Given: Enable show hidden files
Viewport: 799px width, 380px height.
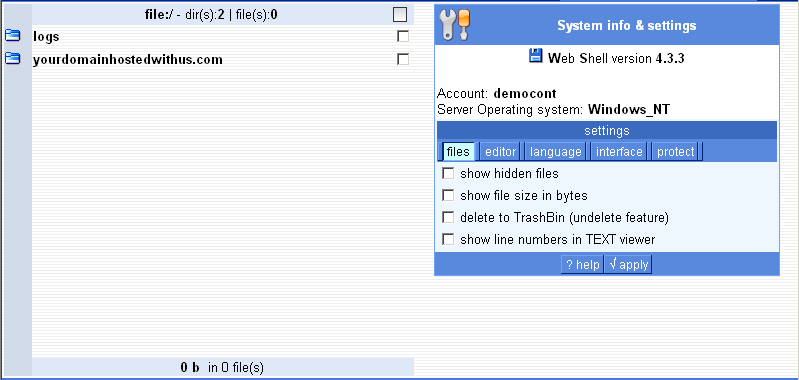Looking at the screenshot, I should 448,174.
